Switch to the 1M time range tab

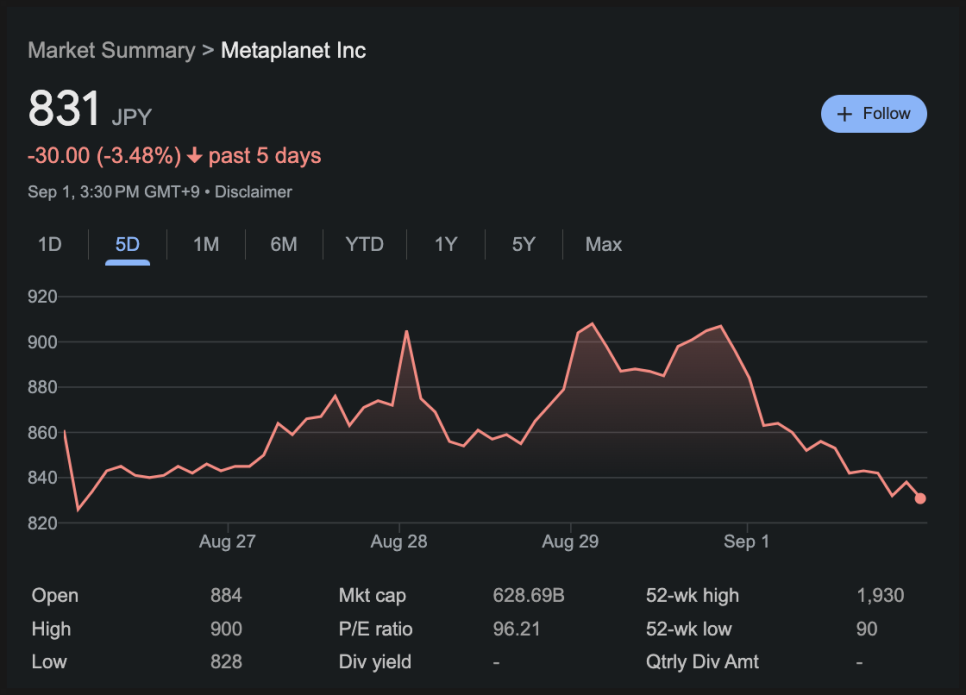tap(206, 245)
